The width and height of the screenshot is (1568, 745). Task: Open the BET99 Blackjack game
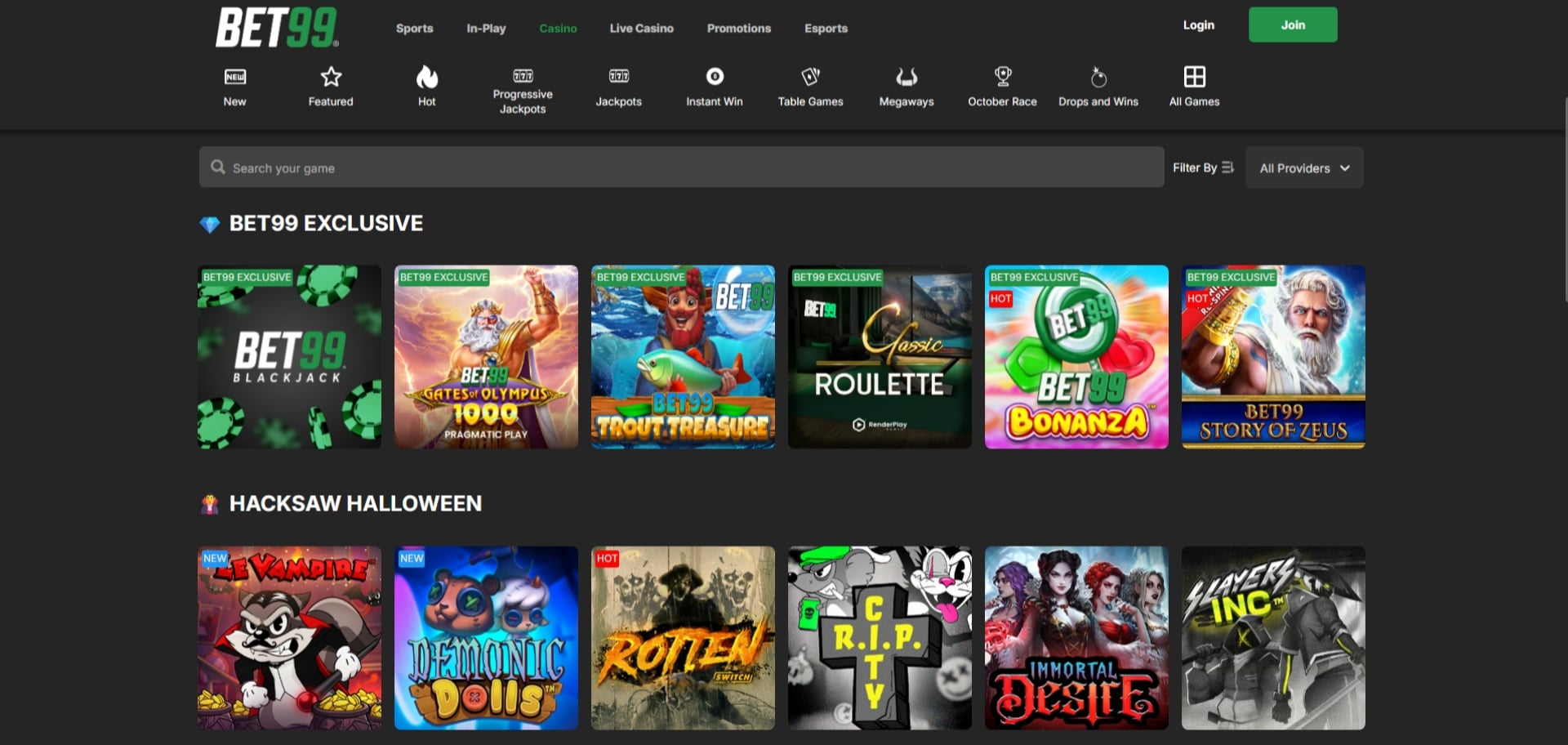(x=289, y=357)
